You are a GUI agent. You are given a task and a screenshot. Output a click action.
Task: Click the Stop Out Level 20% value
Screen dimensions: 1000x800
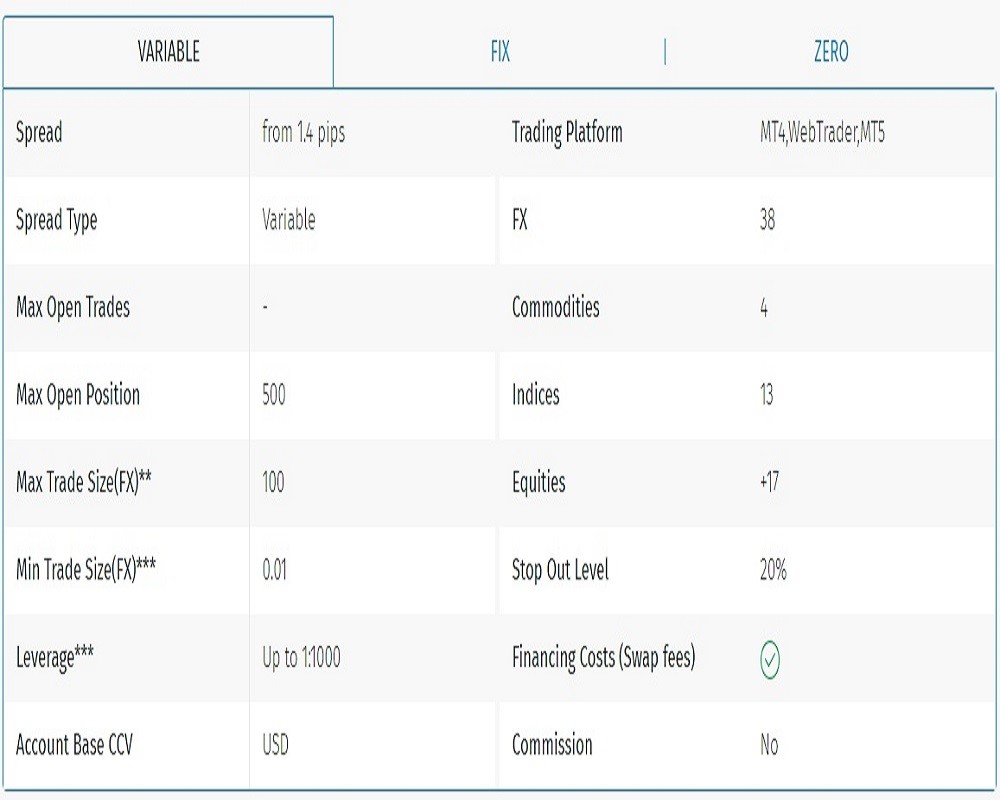pyautogui.click(x=773, y=570)
